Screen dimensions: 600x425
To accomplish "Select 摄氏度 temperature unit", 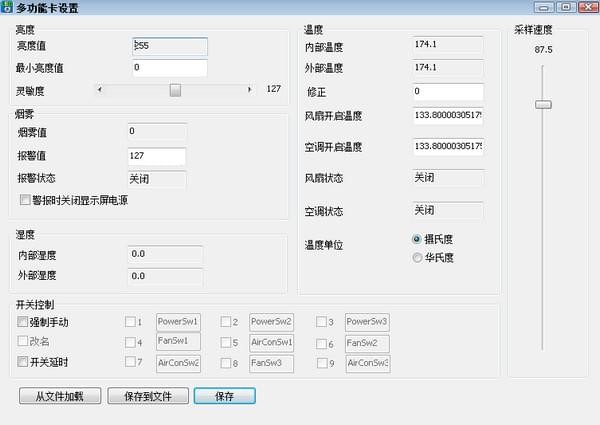I will point(417,240).
